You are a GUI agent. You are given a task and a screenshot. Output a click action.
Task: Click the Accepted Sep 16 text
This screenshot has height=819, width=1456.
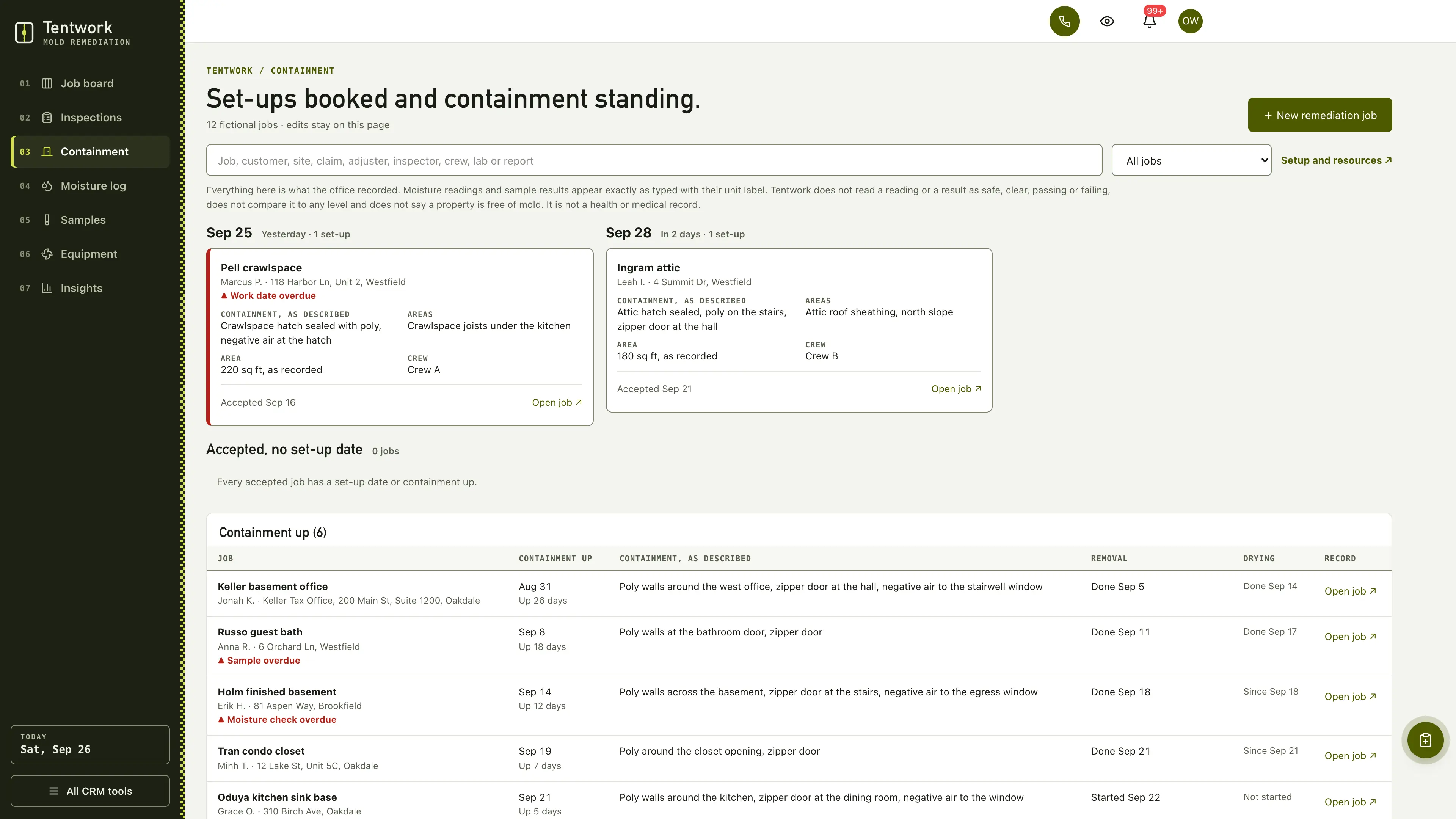point(258,402)
